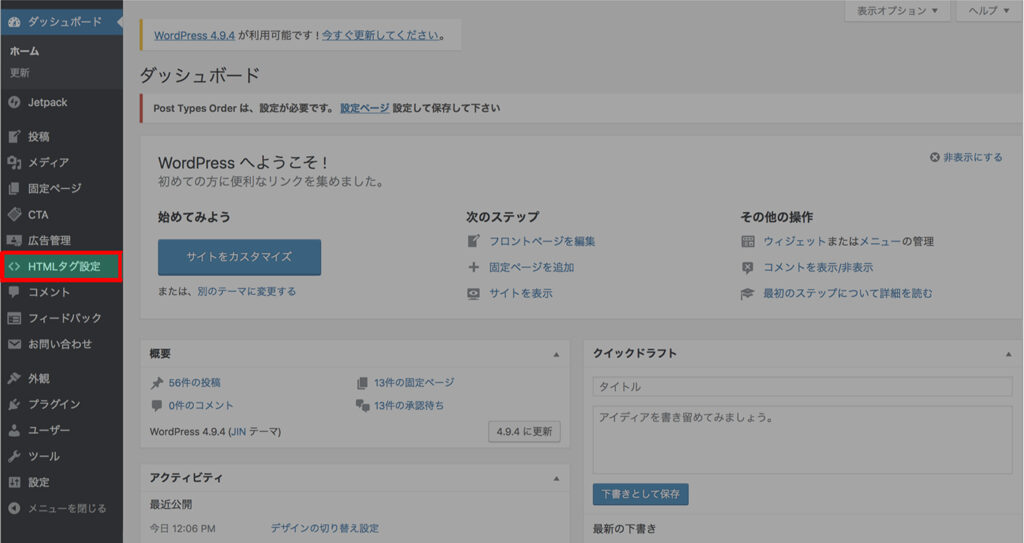1024x543 pixels.
Task: Click the WordPress 4.9.4 link
Action: (x=195, y=35)
